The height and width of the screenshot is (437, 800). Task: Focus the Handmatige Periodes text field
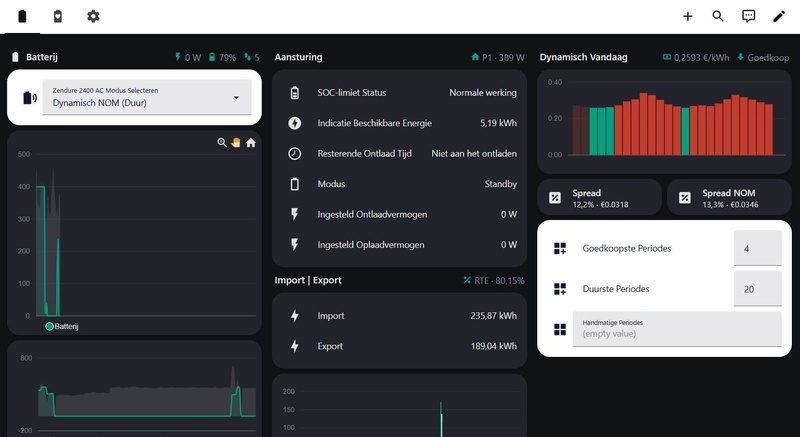click(x=677, y=329)
